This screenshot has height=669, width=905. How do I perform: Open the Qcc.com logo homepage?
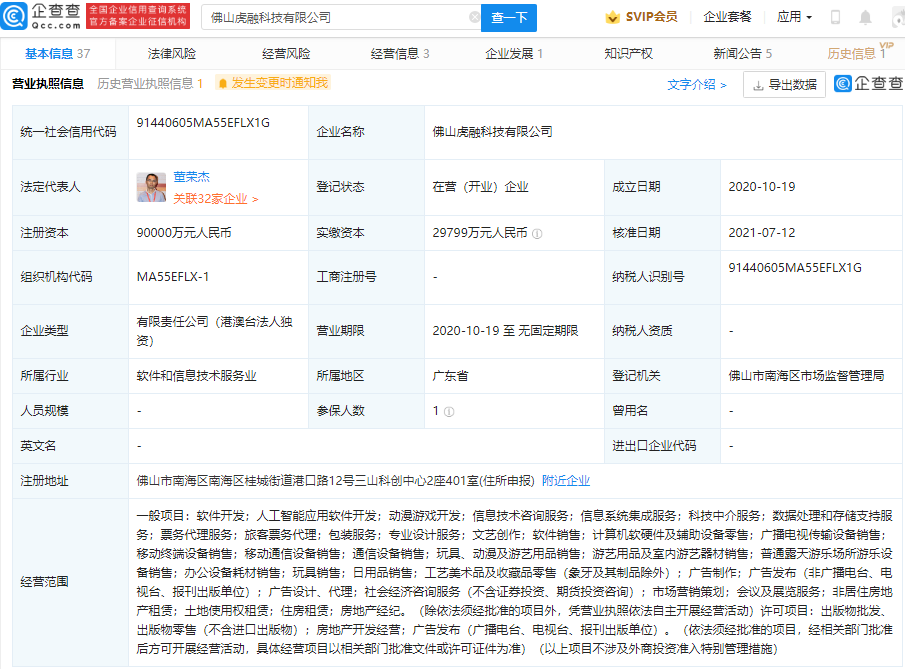pyautogui.click(x=41, y=16)
